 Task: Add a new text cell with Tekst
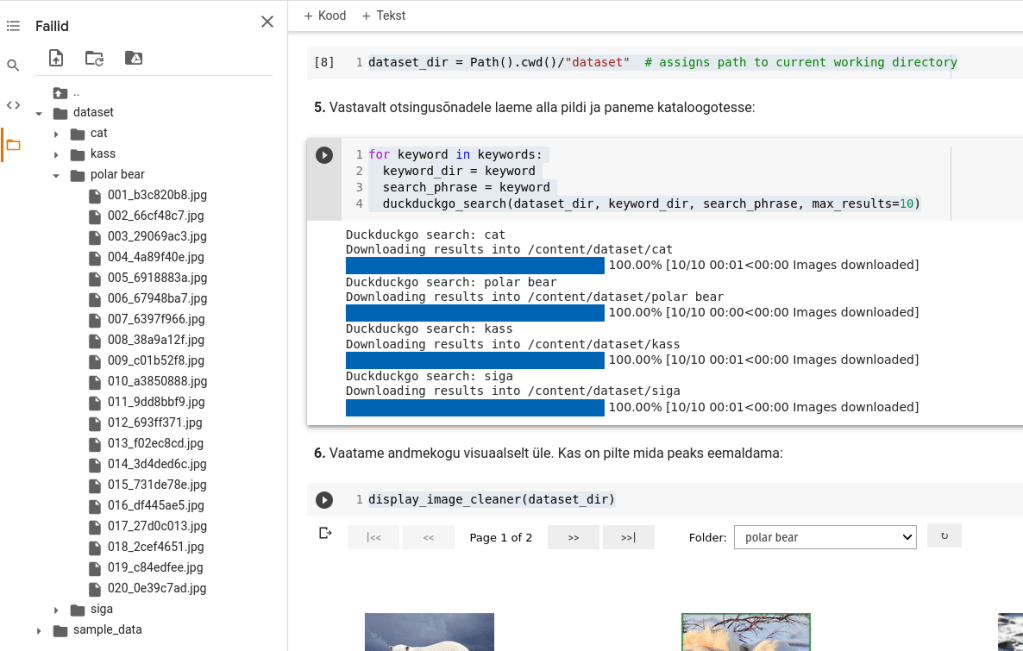pos(383,16)
